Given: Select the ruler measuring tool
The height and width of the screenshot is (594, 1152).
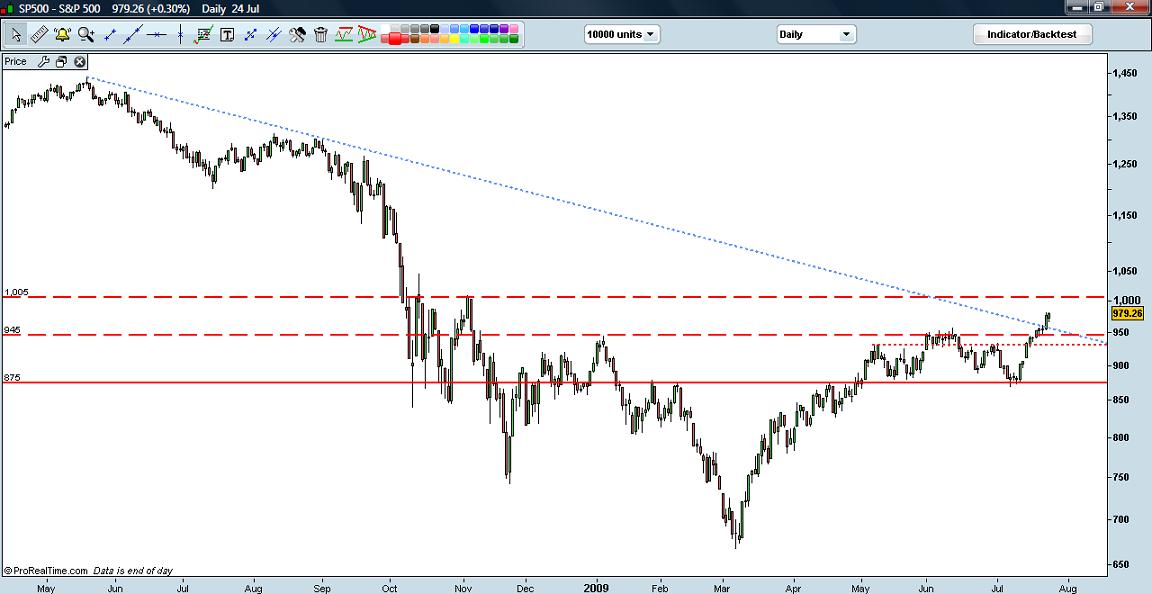Looking at the screenshot, I should pyautogui.click(x=39, y=34).
